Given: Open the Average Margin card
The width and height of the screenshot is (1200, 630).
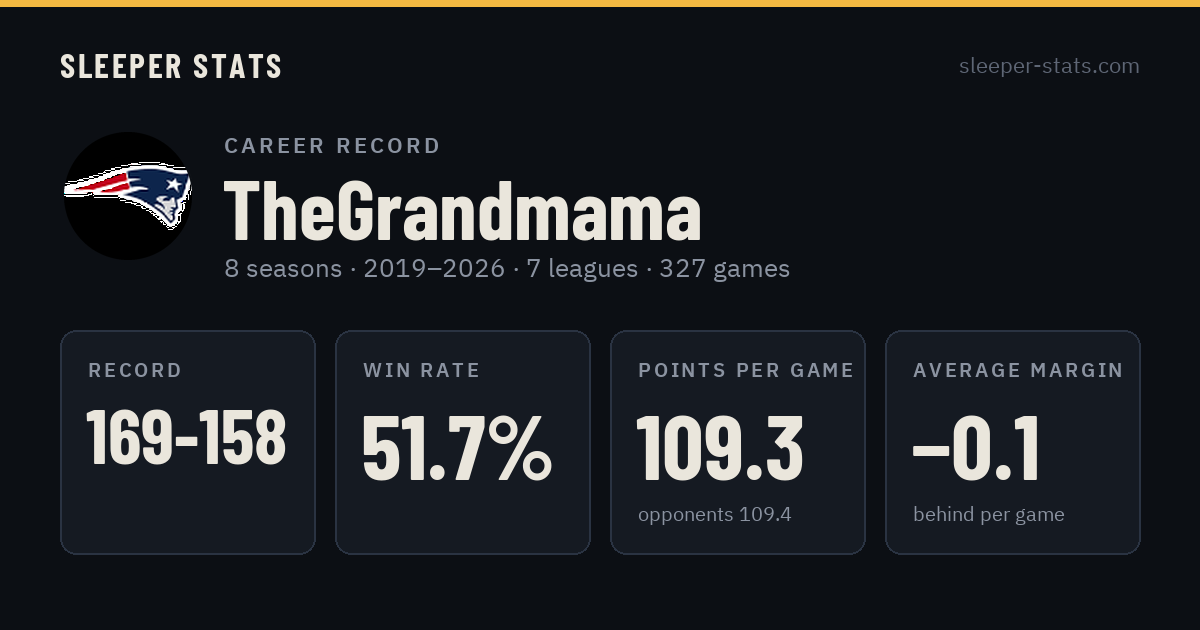Looking at the screenshot, I should tap(1013, 442).
